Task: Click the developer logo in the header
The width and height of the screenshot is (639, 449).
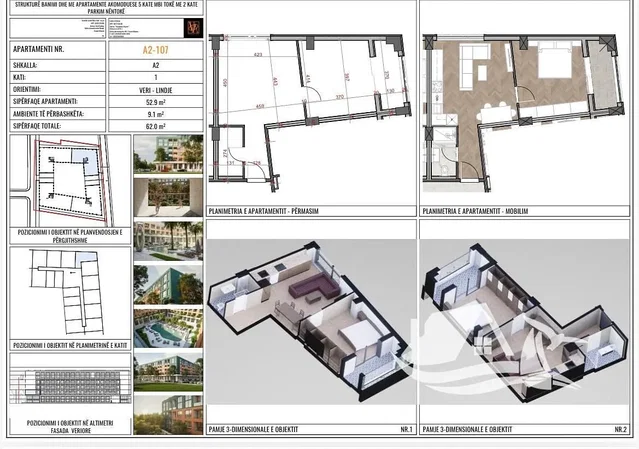Action: tap(193, 28)
